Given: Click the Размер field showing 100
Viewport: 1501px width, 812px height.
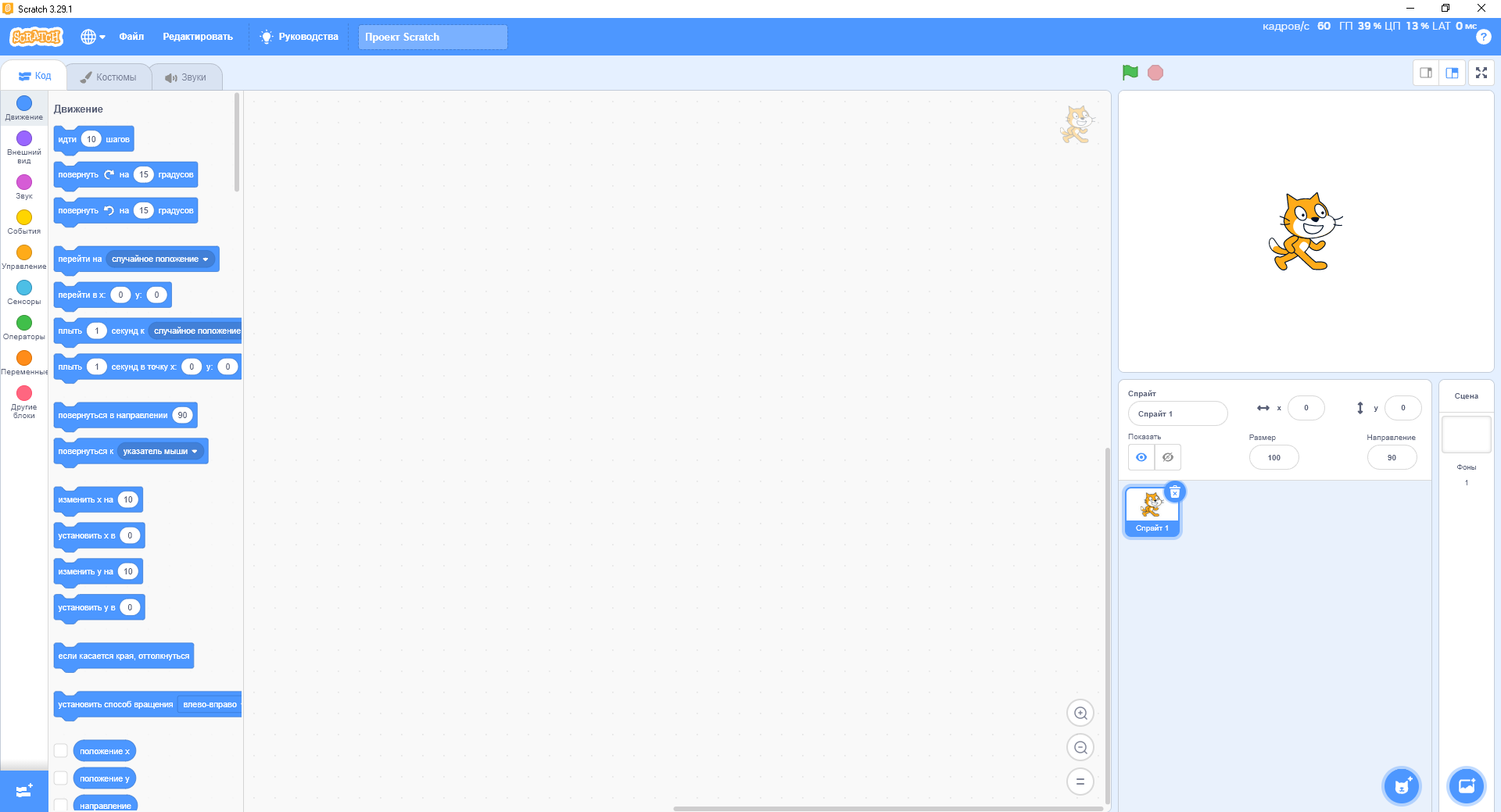Looking at the screenshot, I should (1274, 458).
